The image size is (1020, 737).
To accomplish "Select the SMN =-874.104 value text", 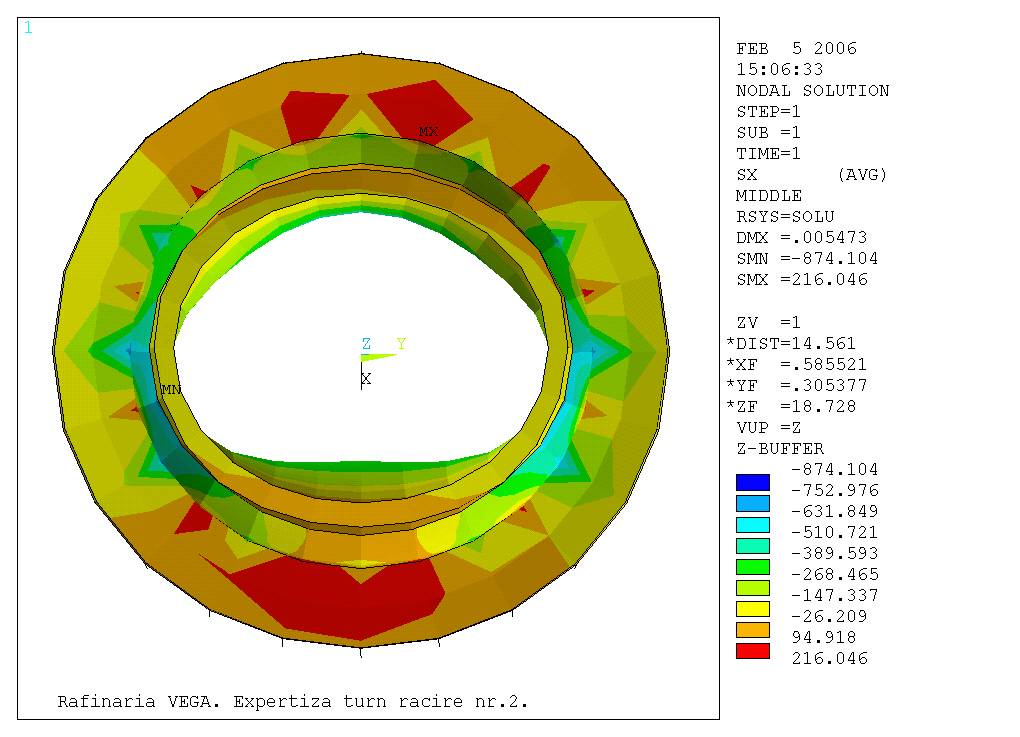I will pos(807,259).
